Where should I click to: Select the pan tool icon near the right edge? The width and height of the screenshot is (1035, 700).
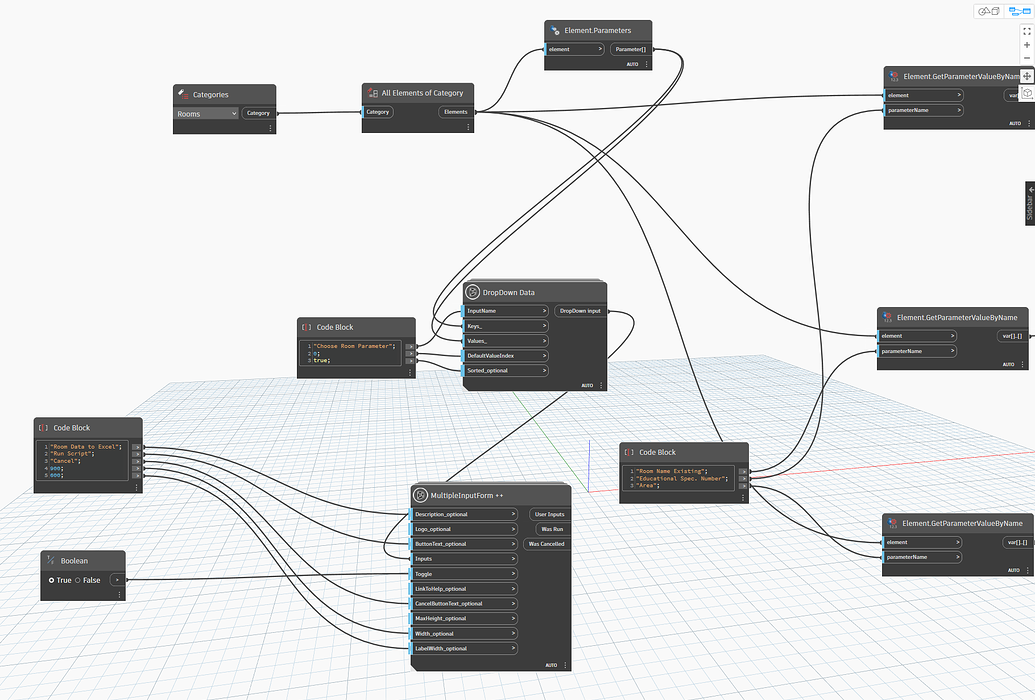(x=1026, y=76)
